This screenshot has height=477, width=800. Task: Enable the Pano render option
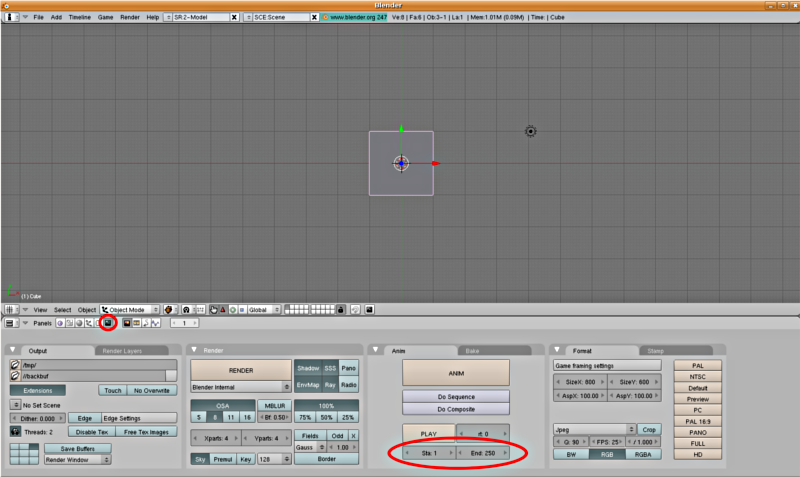pyautogui.click(x=348, y=368)
